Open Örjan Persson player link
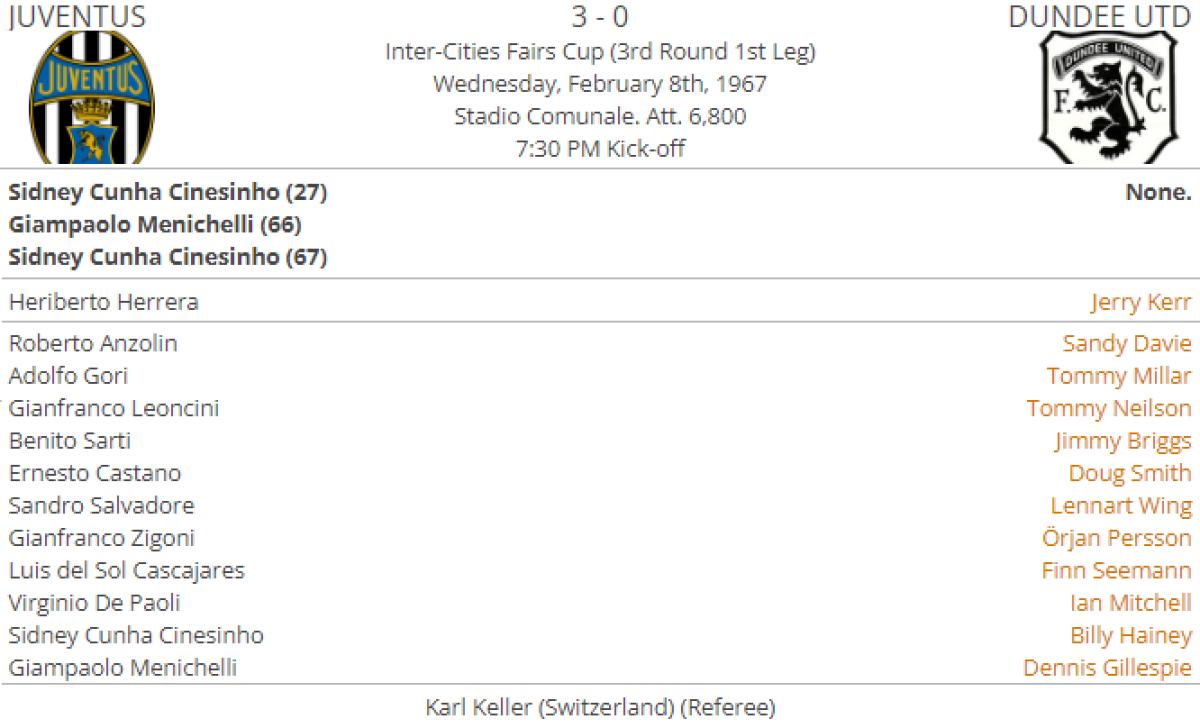Screen dimensions: 1200x728 tap(1116, 538)
